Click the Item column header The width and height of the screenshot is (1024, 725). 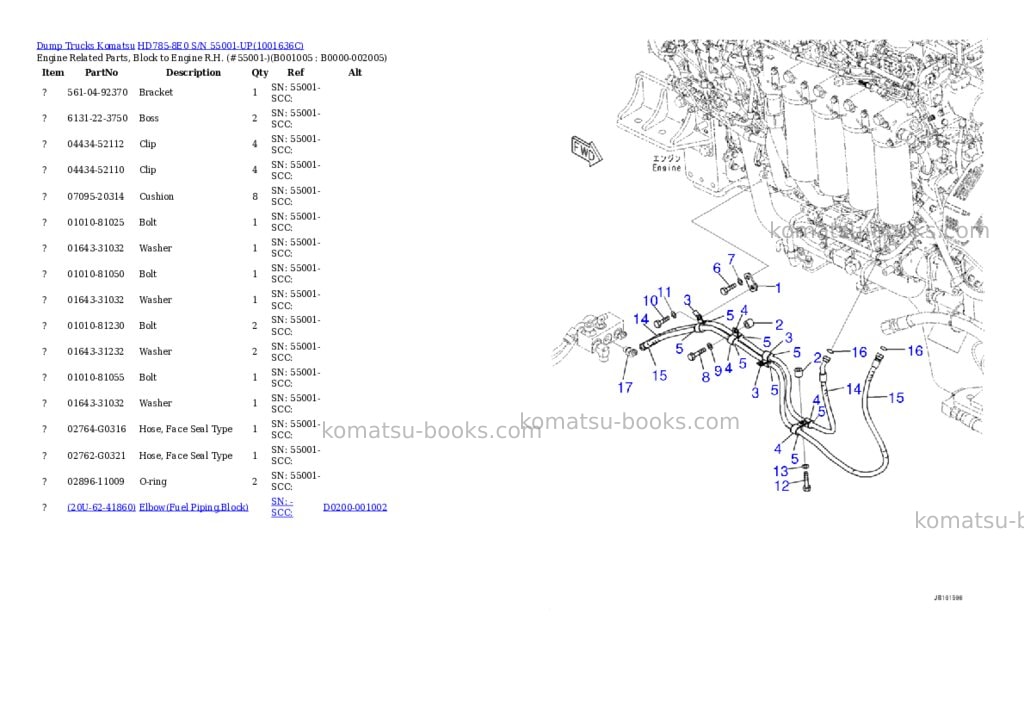click(53, 72)
